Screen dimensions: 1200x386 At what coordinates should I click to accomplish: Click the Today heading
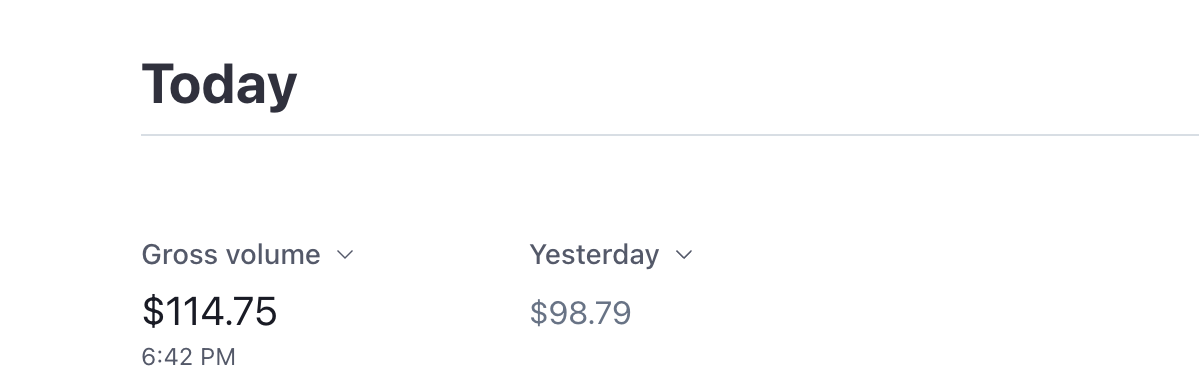pos(219,85)
